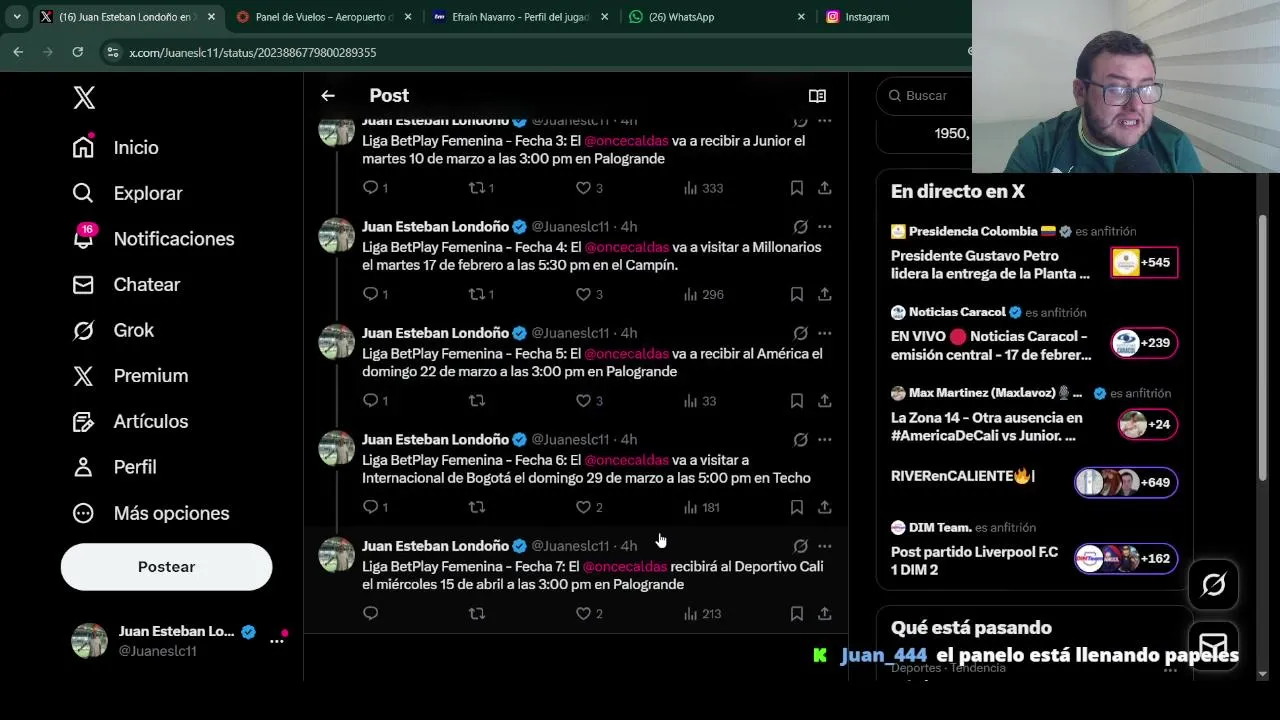
Task: Reply to the Fecha 7 Deportivo Cali post
Action: click(371, 613)
